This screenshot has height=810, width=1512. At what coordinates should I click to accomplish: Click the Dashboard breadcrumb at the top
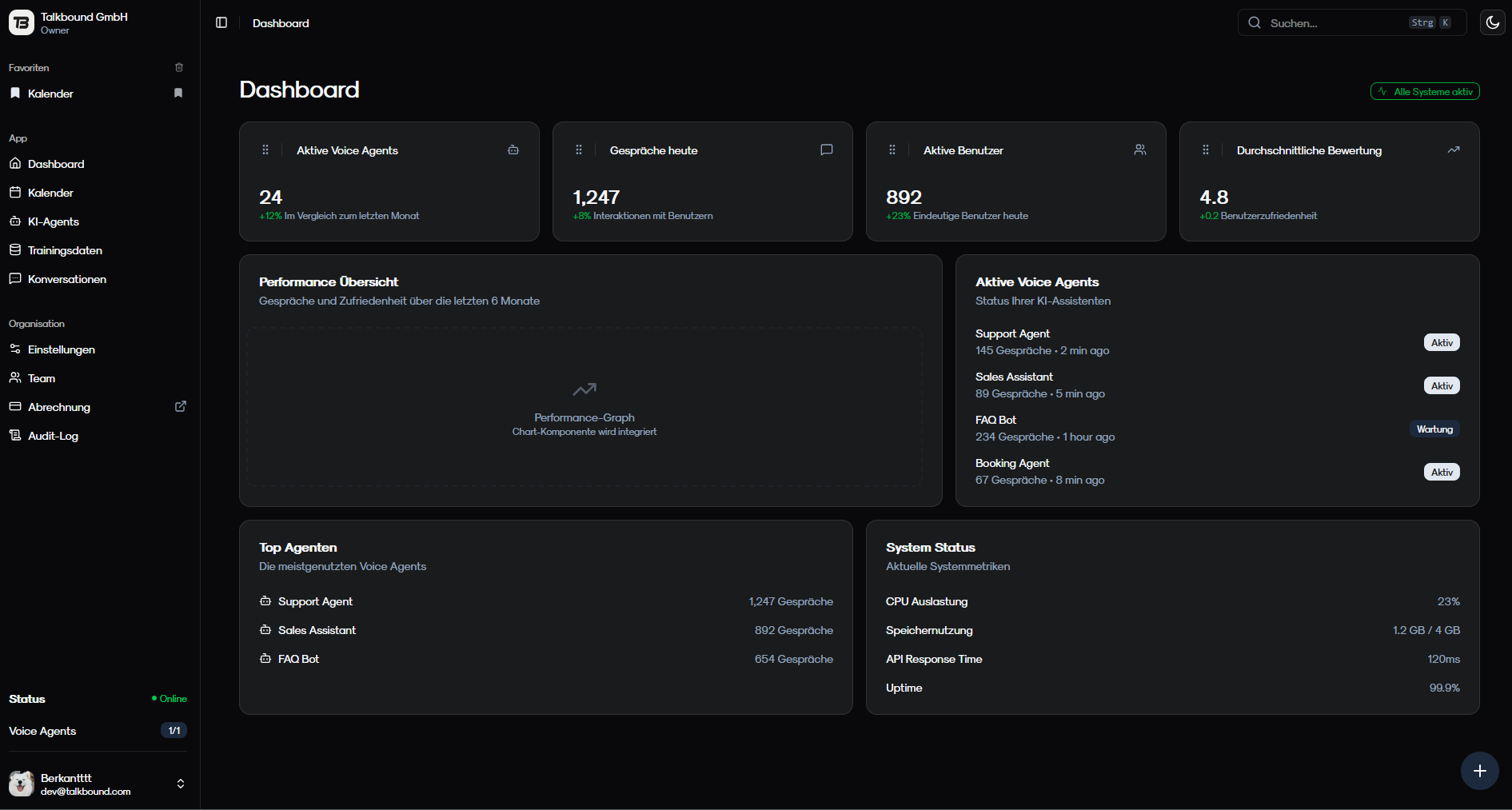coord(281,23)
